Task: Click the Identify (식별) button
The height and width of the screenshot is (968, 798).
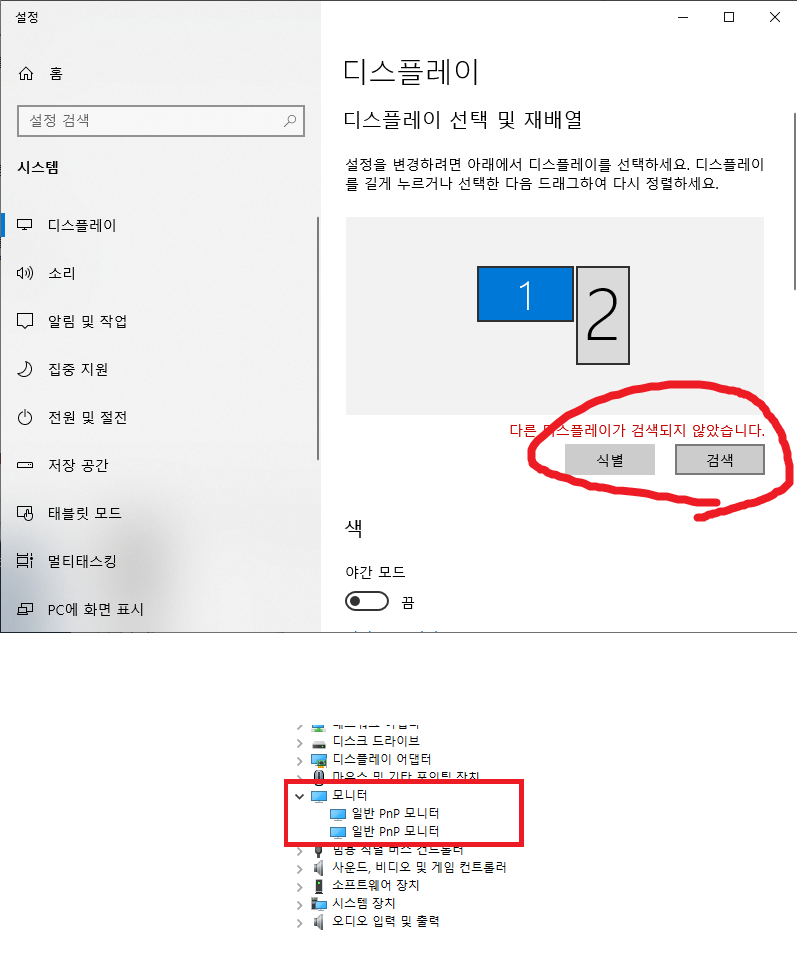Action: pyautogui.click(x=610, y=460)
